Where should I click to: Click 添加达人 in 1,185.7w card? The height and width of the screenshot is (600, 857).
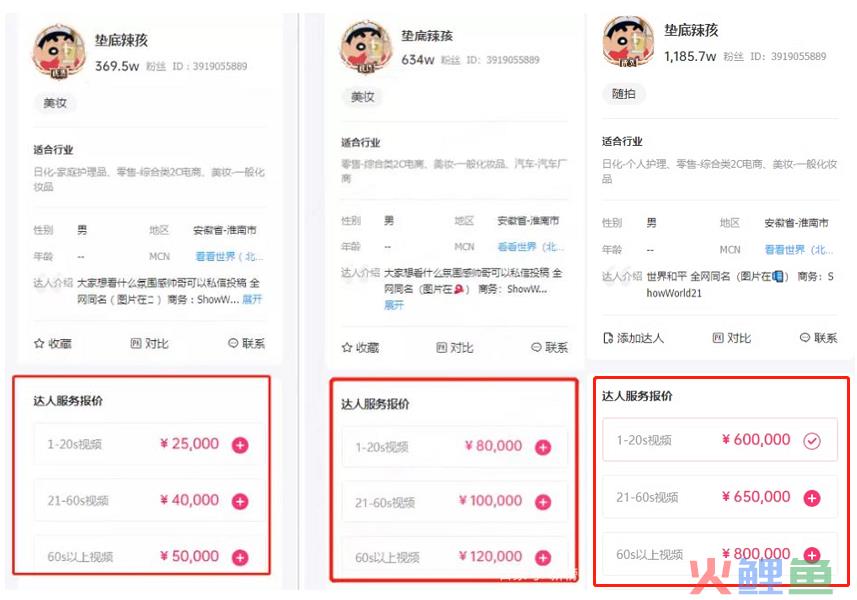coord(633,338)
